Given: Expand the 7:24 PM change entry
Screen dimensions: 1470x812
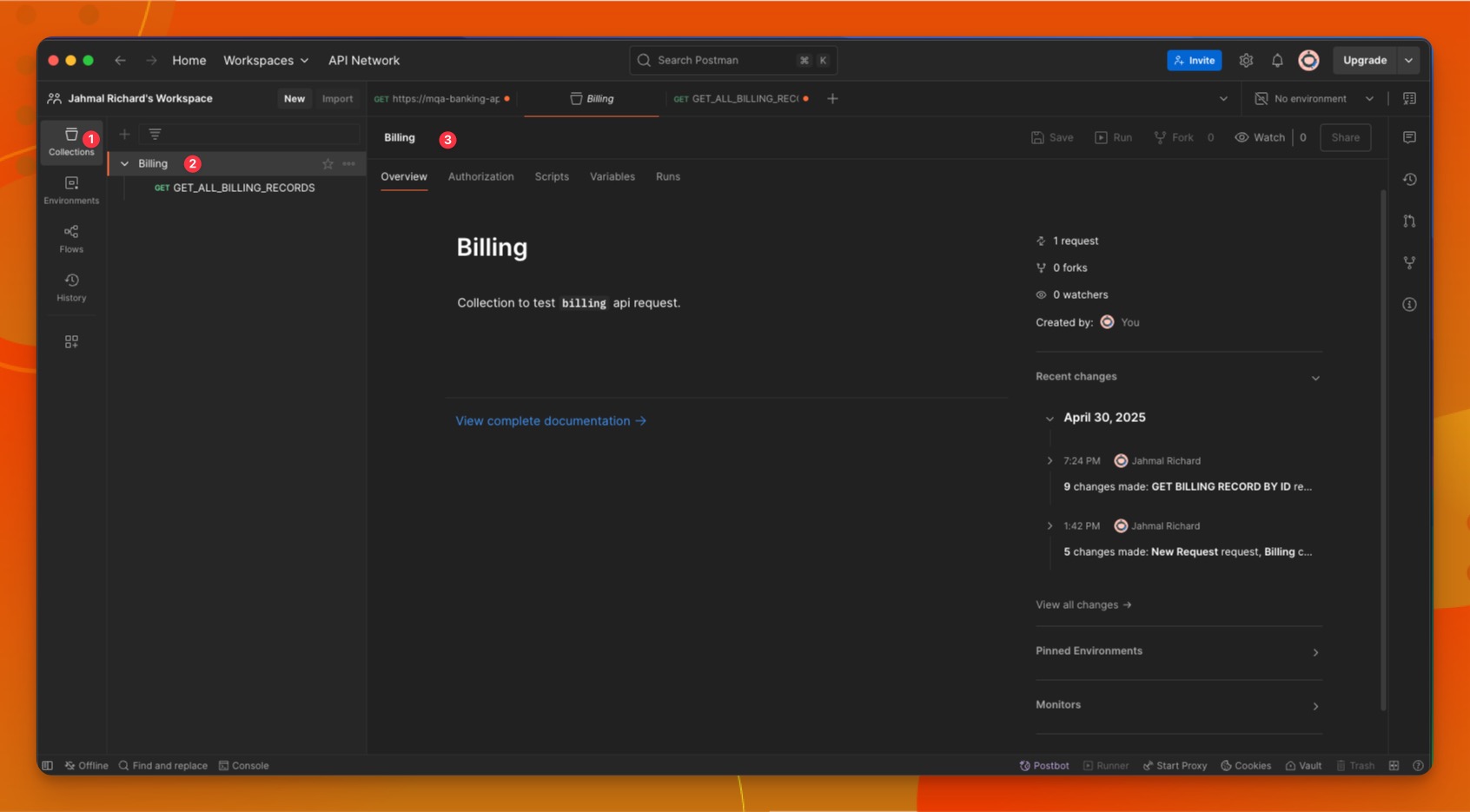Looking at the screenshot, I should [1050, 460].
